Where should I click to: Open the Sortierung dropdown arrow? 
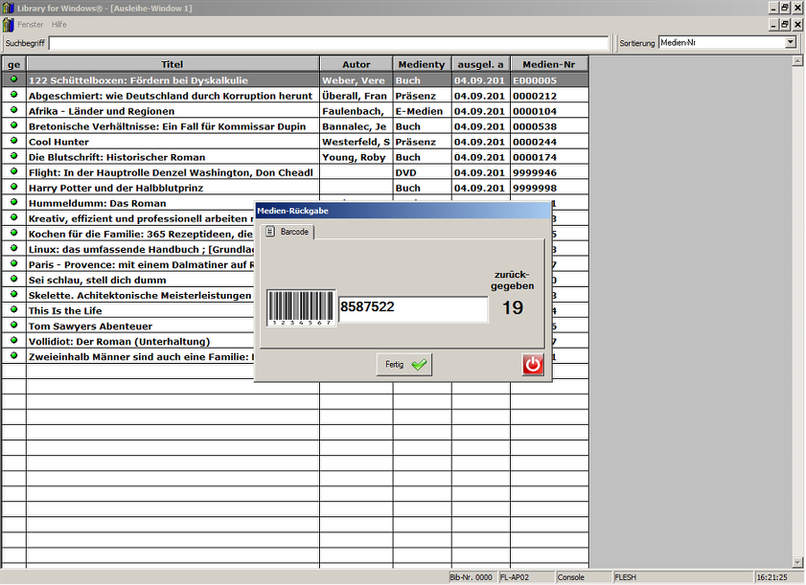click(x=791, y=43)
